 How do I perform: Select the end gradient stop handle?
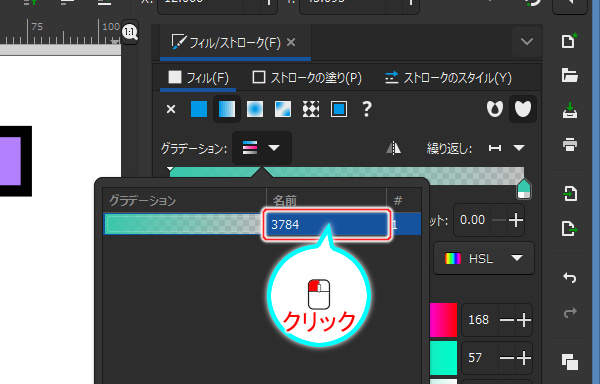pos(524,189)
